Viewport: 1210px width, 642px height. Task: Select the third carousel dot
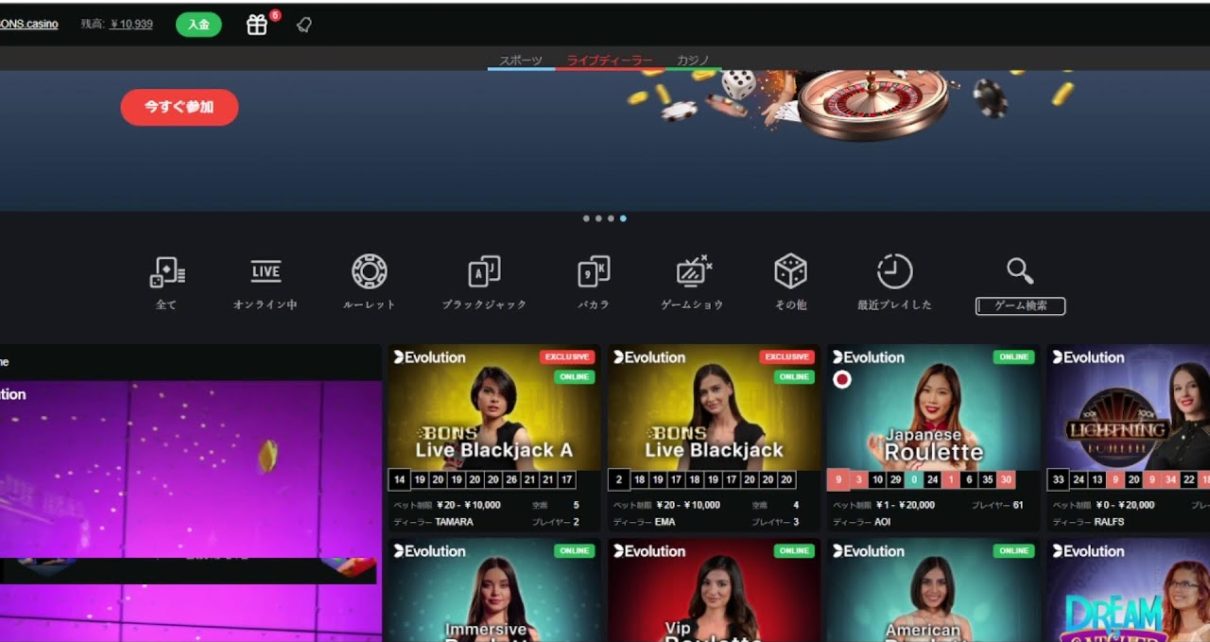pyautogui.click(x=611, y=218)
